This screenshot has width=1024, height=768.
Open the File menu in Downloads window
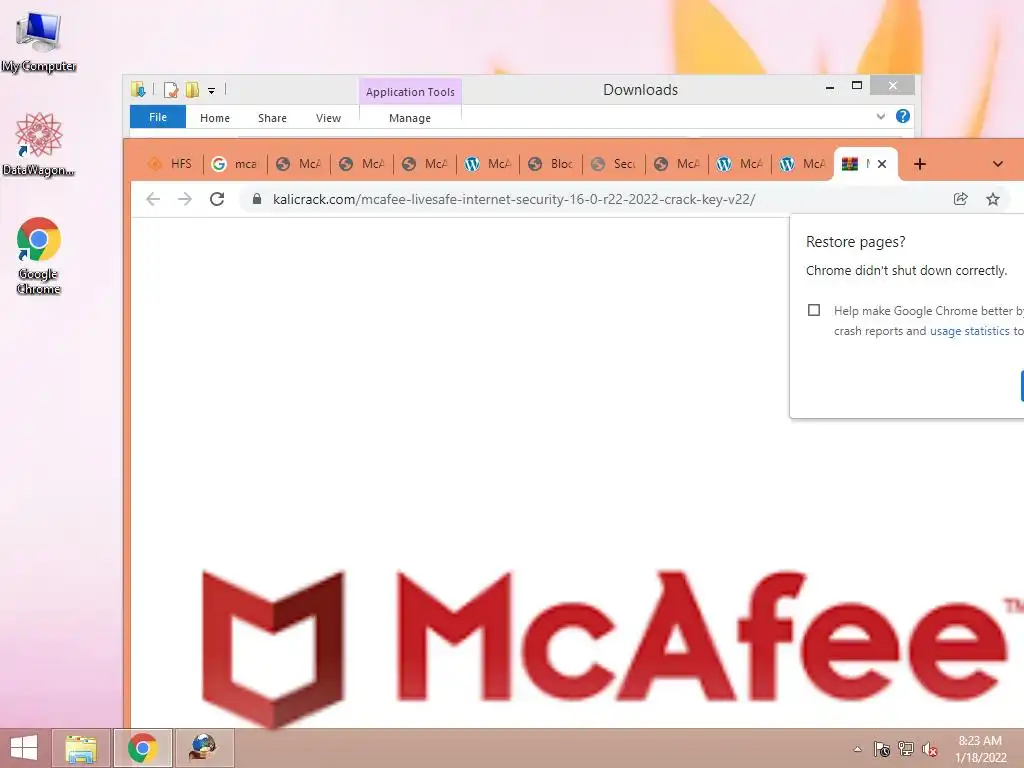click(158, 117)
